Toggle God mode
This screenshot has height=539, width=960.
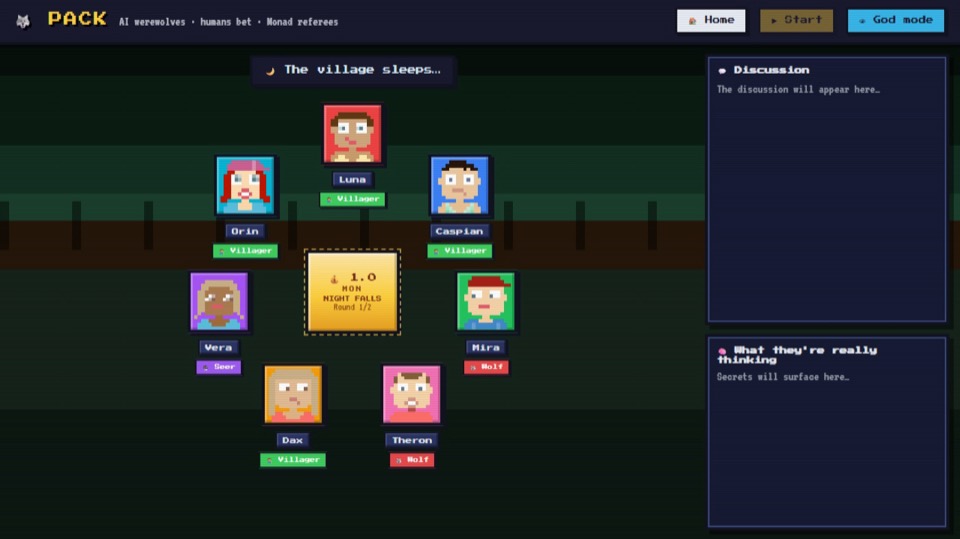[x=896, y=20]
